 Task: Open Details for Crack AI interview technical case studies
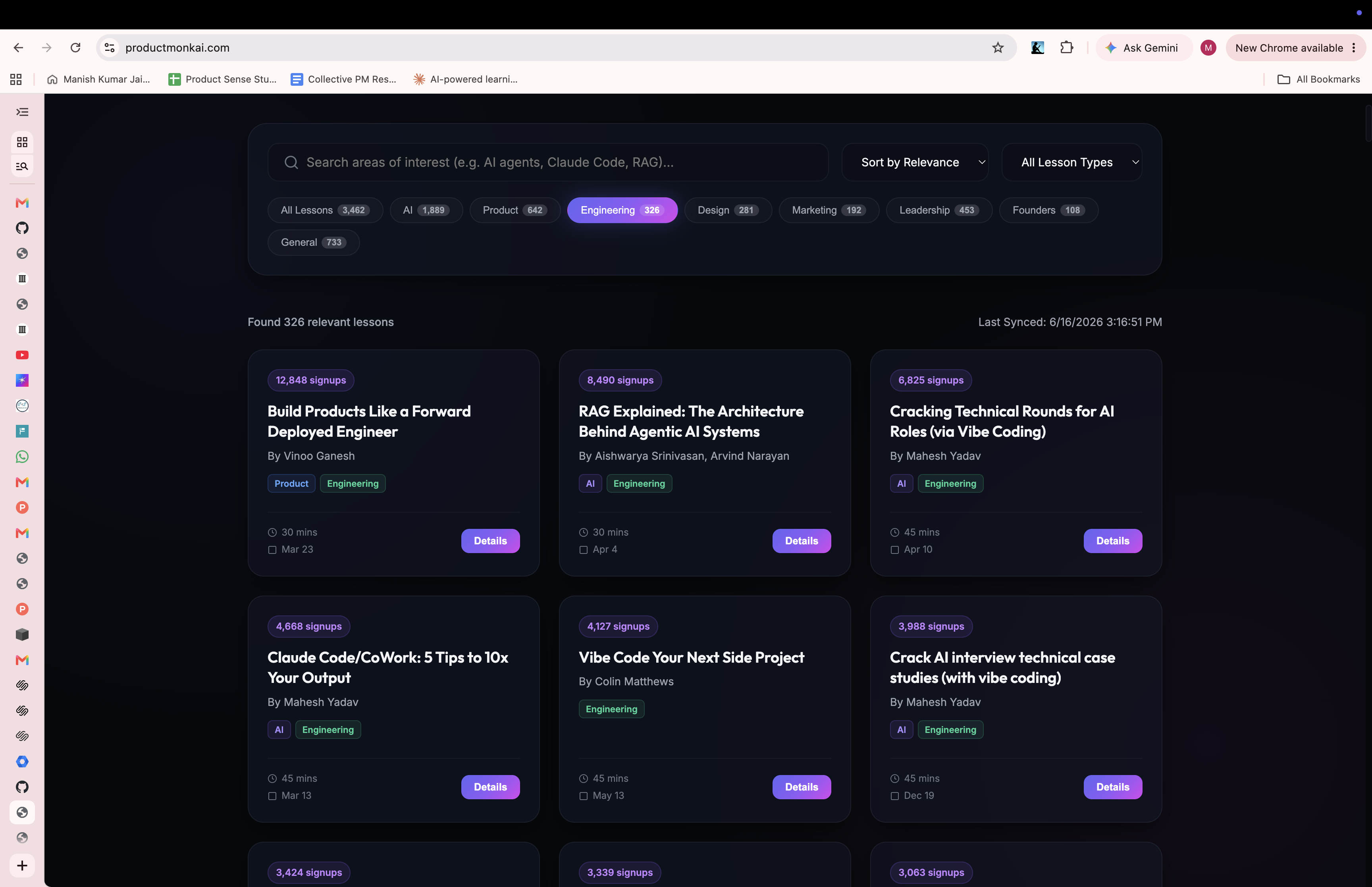click(1112, 787)
